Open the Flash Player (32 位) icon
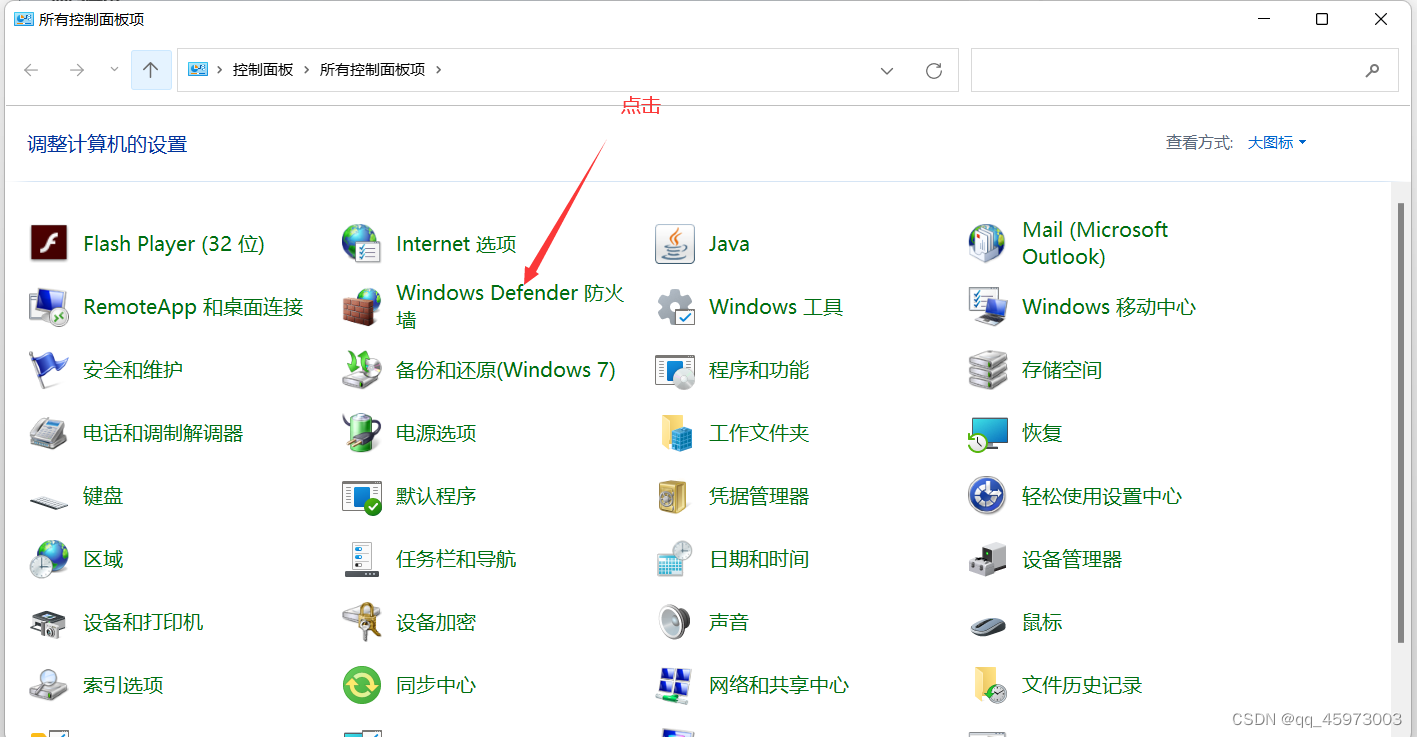Screen dimensions: 1417x737 pos(49,243)
